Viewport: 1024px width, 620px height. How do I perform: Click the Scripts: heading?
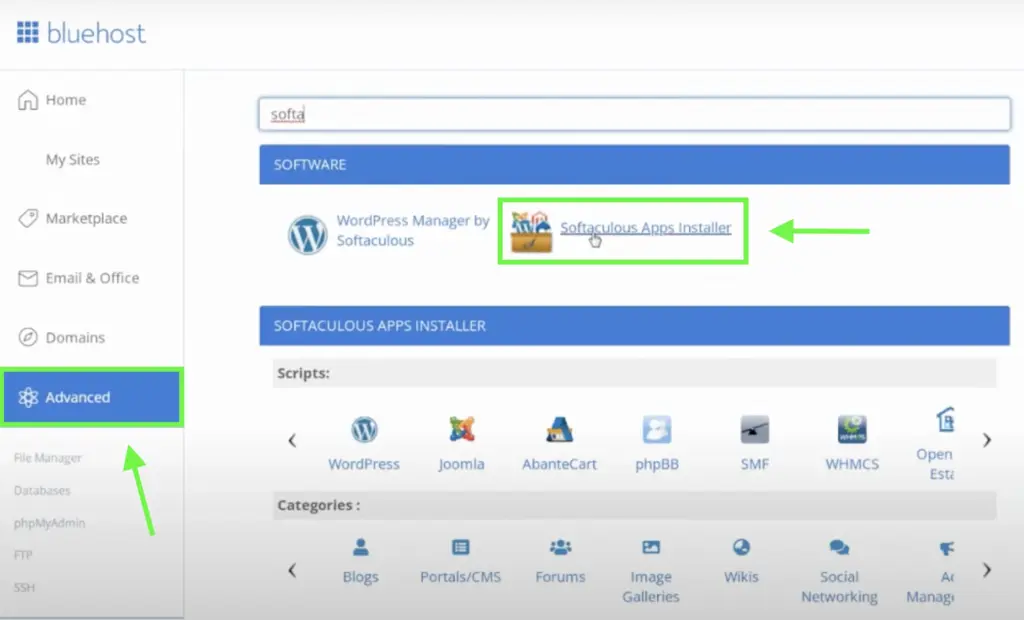(304, 373)
